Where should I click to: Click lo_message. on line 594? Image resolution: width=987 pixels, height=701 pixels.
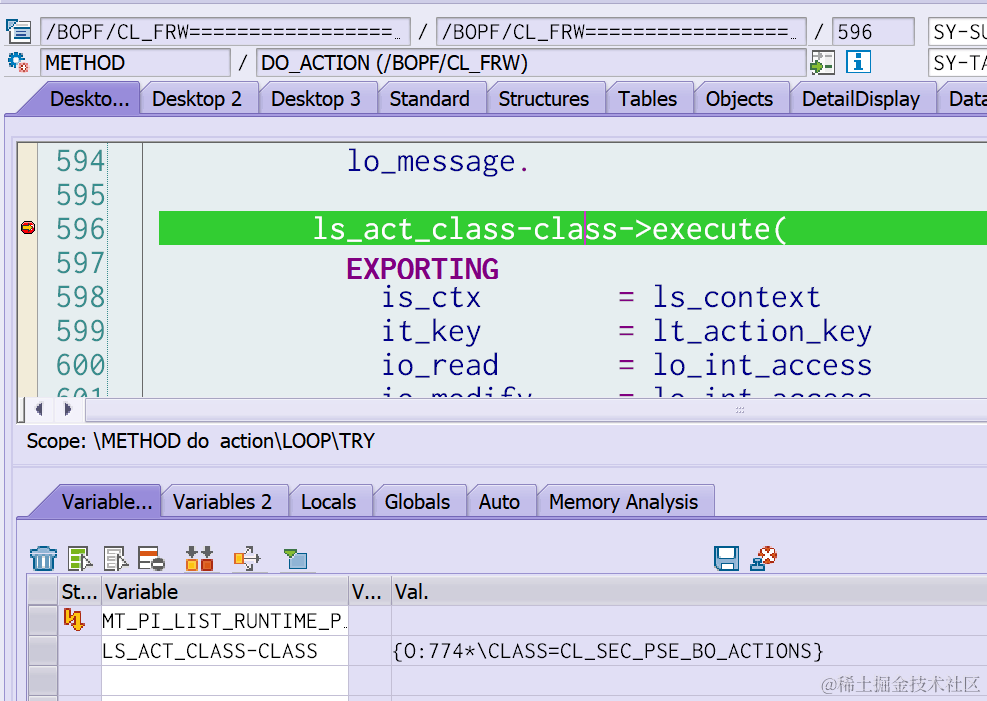point(438,162)
